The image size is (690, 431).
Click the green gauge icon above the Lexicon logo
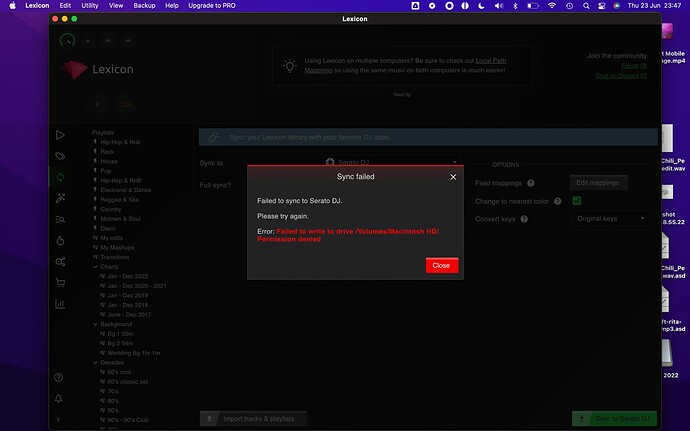[x=67, y=41]
